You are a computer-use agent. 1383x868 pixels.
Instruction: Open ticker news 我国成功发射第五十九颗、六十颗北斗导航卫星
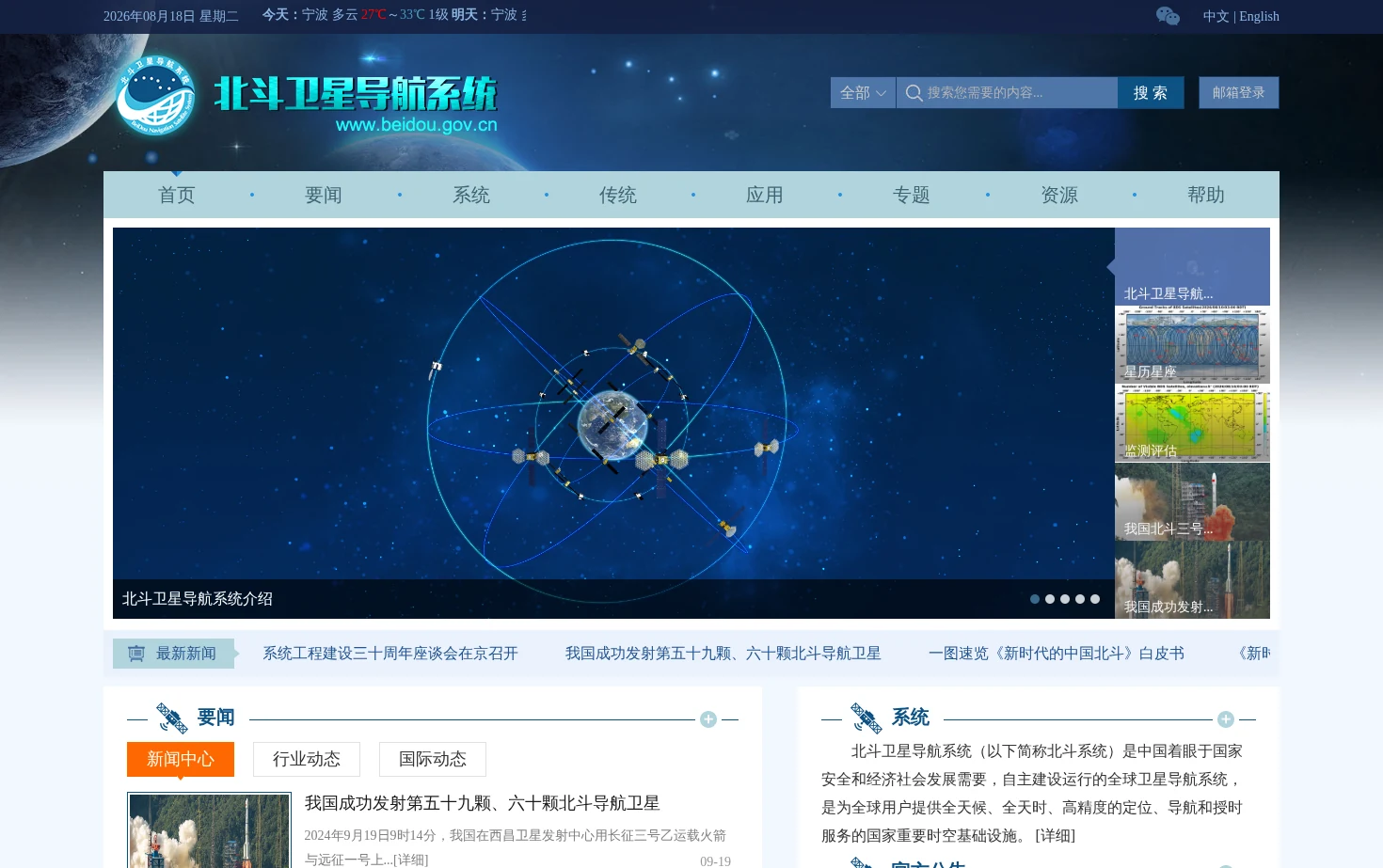click(x=723, y=654)
